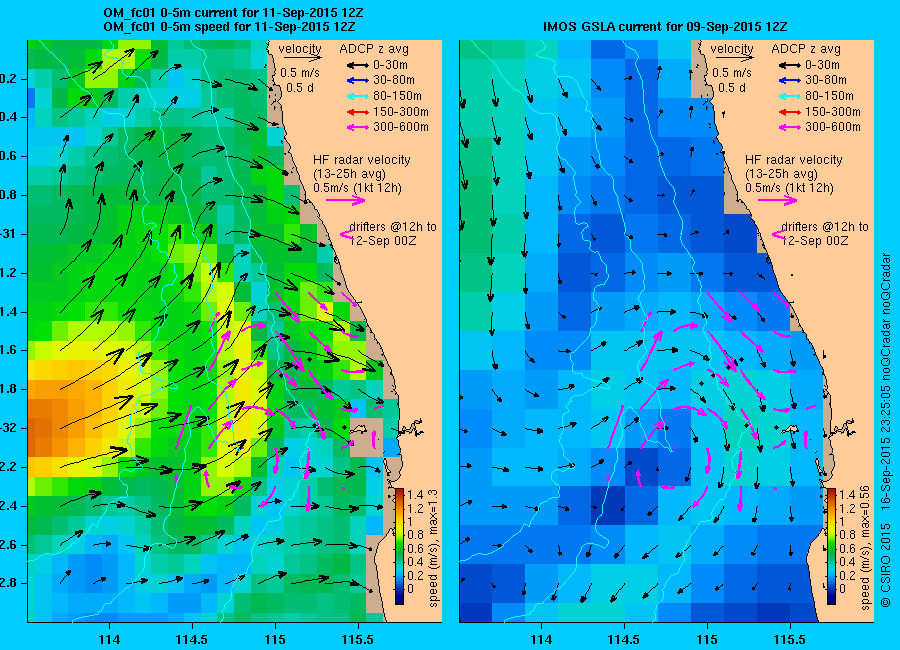Click the velocity scale arrow in OM_fc01 panel

tap(302, 58)
